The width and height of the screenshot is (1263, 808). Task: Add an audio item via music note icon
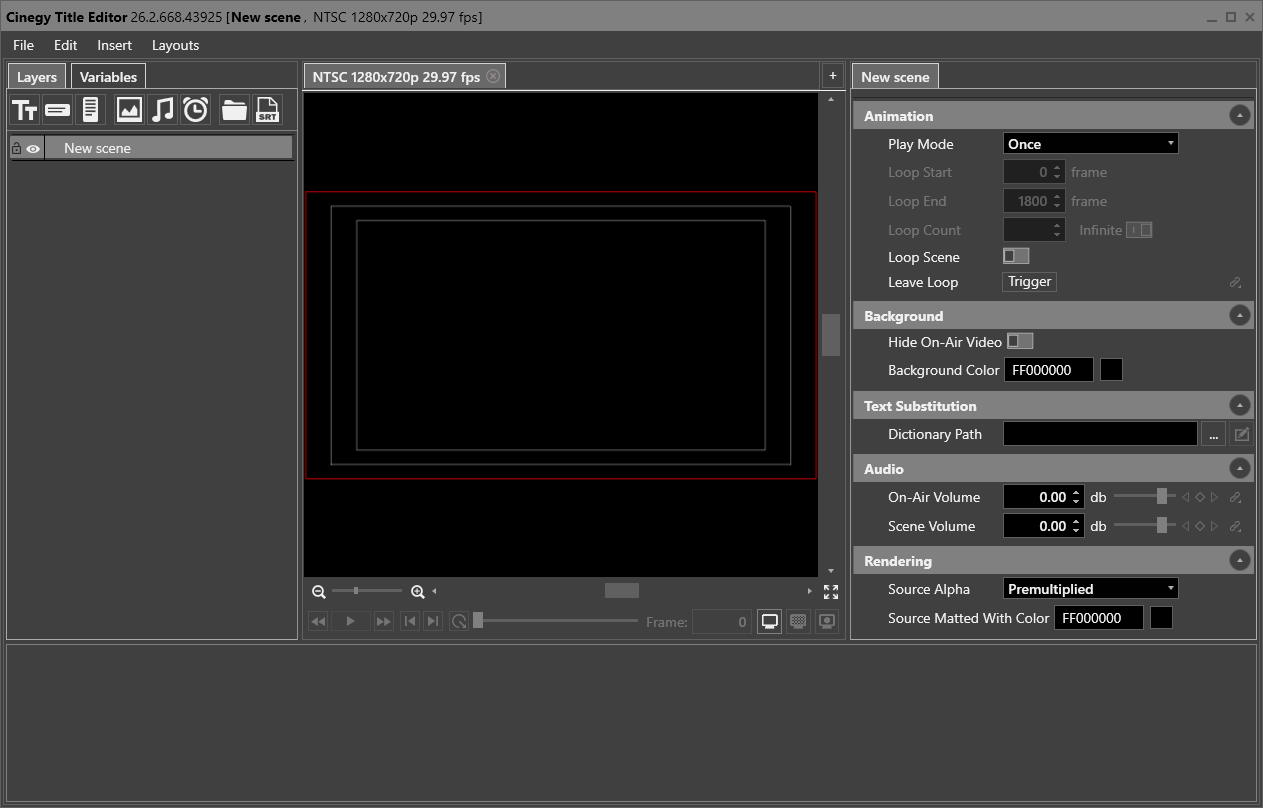(162, 110)
